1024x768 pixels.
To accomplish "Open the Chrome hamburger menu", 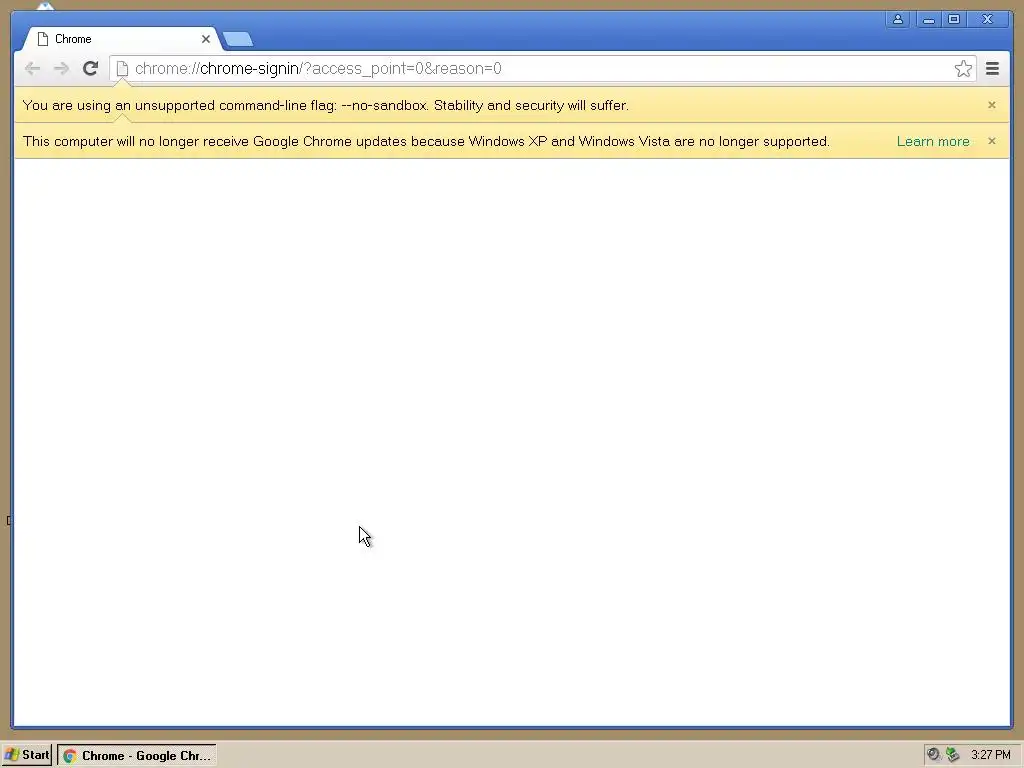I will click(x=992, y=69).
